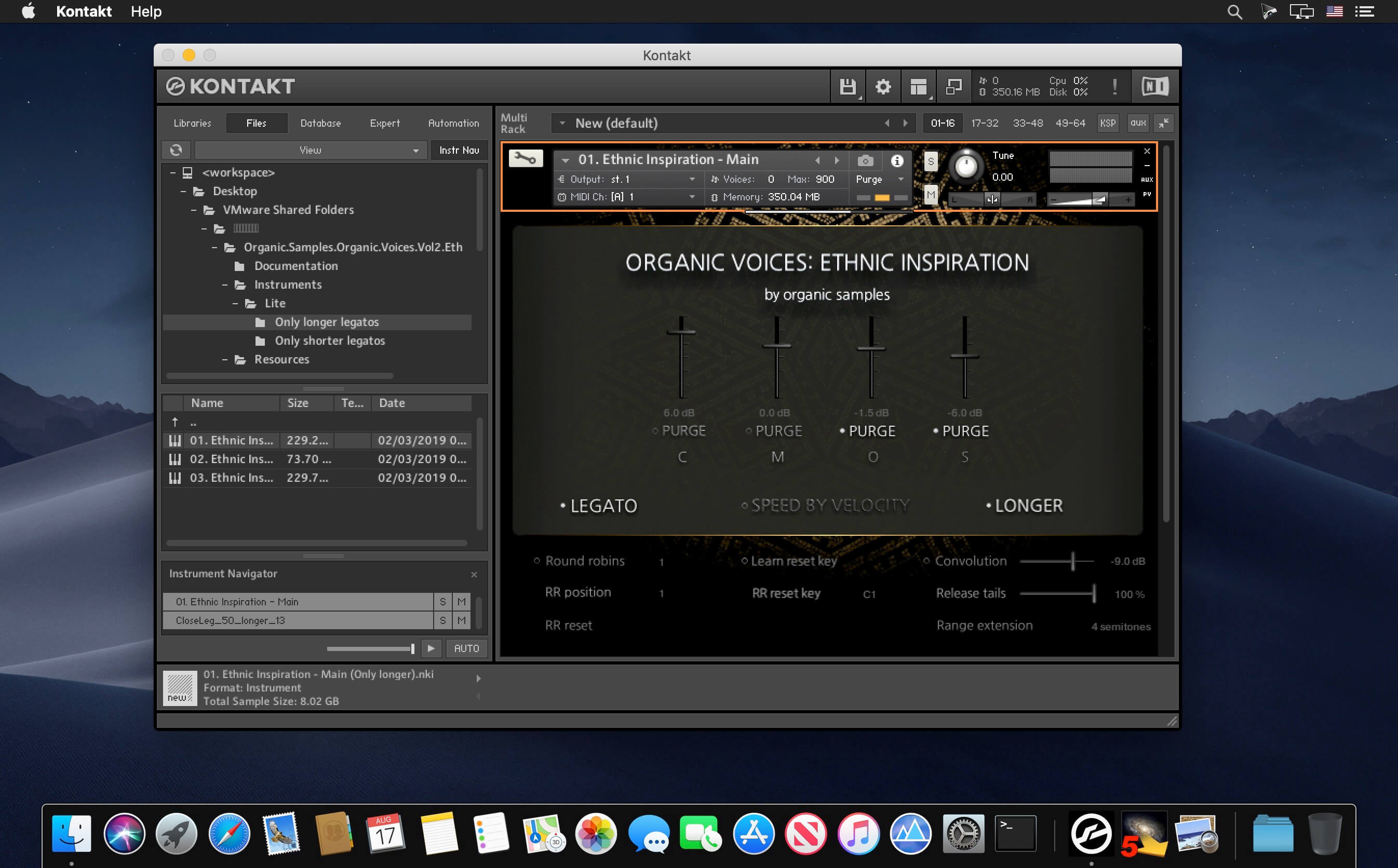Viewport: 1398px width, 868px height.
Task: Toggle the LEGATO option
Action: pos(598,505)
